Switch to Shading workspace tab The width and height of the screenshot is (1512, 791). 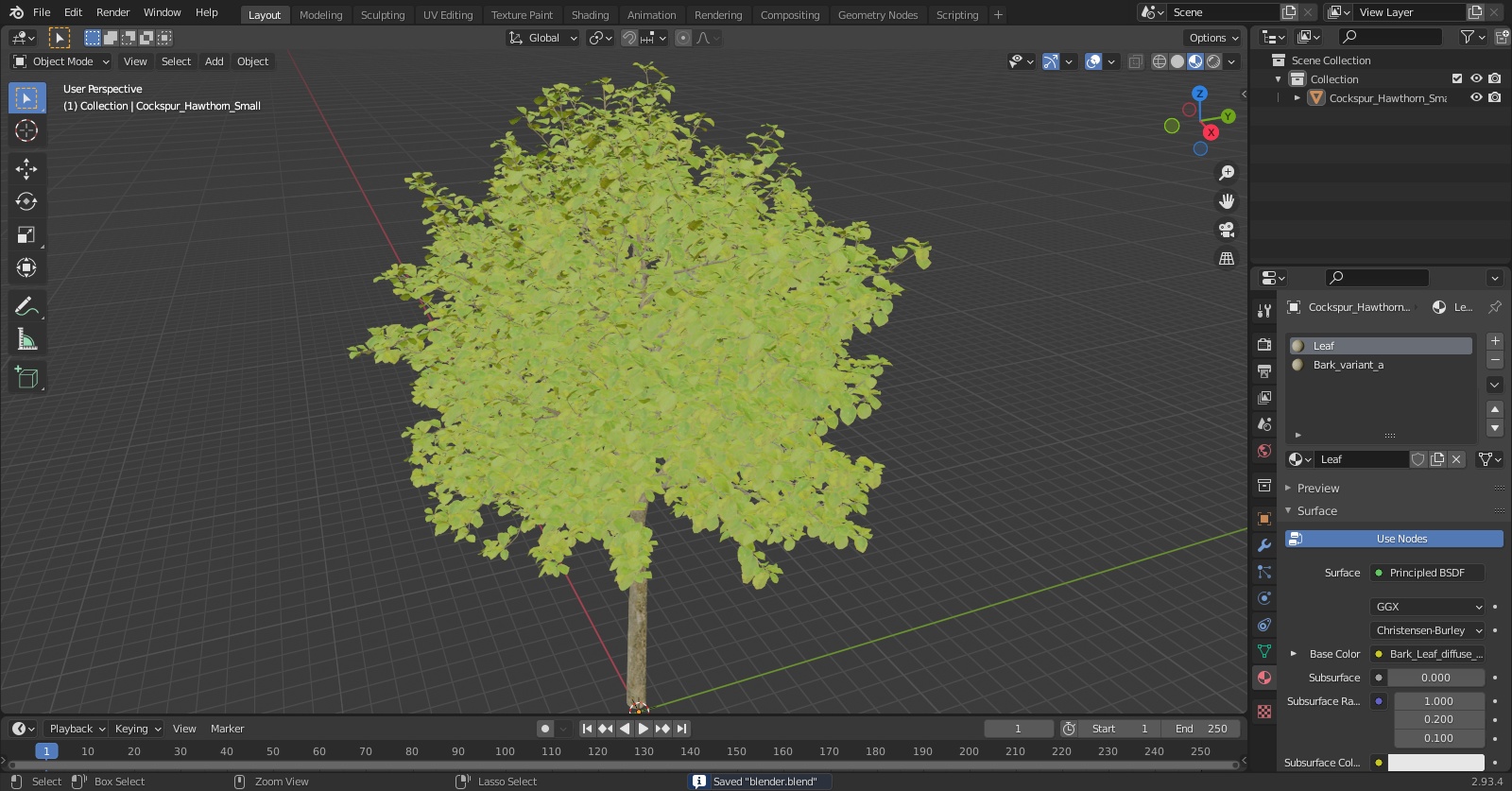[590, 15]
